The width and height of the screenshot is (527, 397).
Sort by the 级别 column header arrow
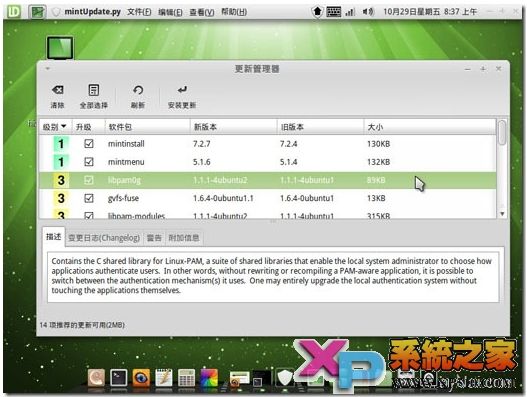64,126
